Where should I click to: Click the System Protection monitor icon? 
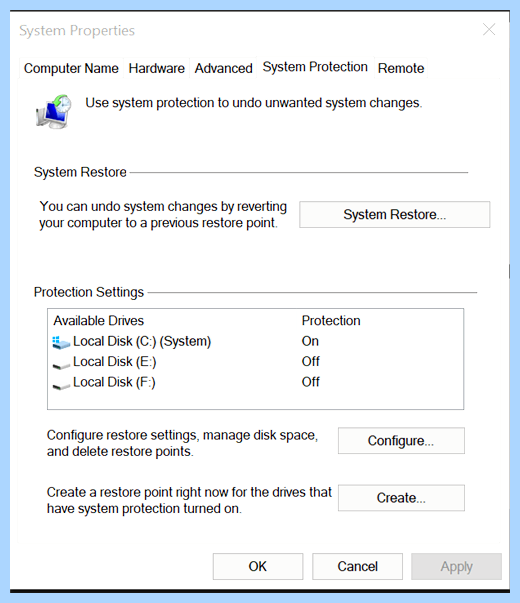pyautogui.click(x=54, y=112)
